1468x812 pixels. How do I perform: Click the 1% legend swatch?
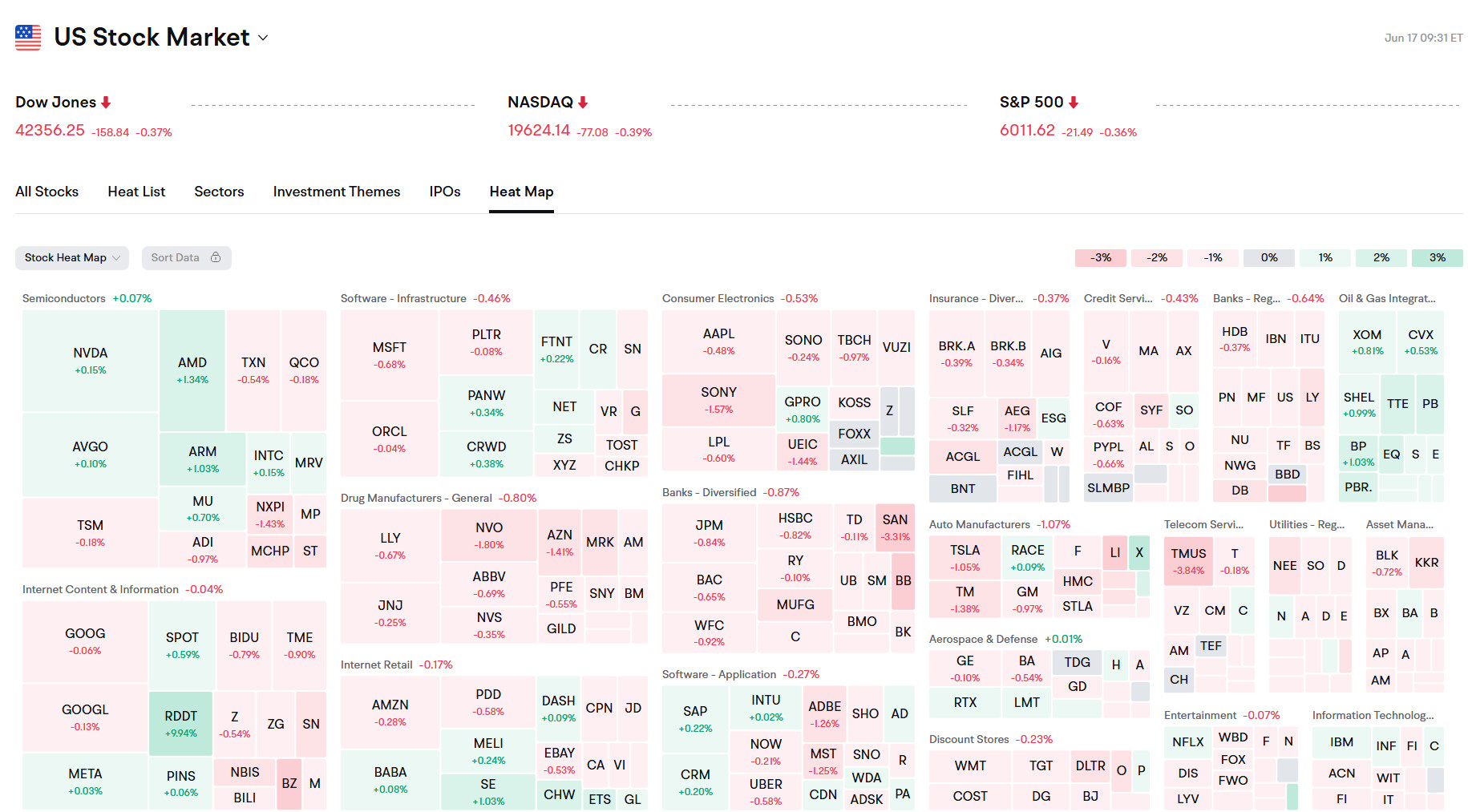coord(1325,257)
